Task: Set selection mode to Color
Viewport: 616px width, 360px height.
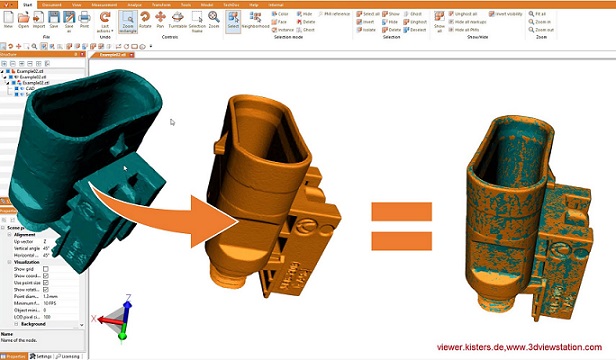Action: (x=280, y=14)
